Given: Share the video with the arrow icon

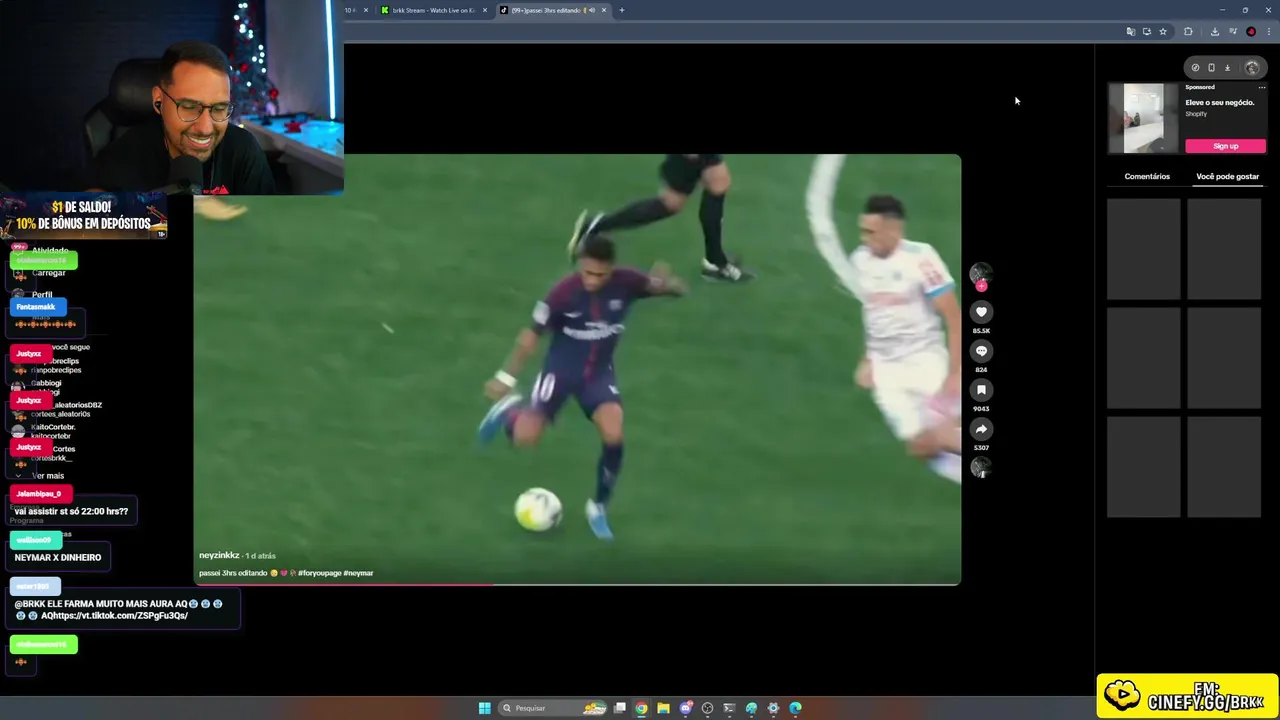Looking at the screenshot, I should pos(981,429).
